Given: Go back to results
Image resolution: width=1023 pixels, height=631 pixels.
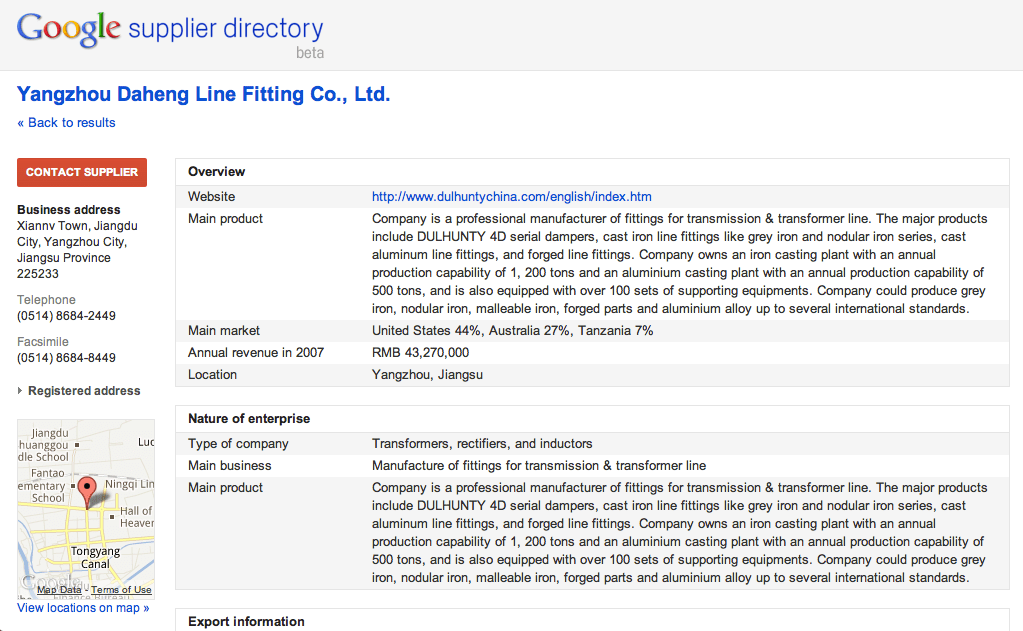Looking at the screenshot, I should coord(66,123).
